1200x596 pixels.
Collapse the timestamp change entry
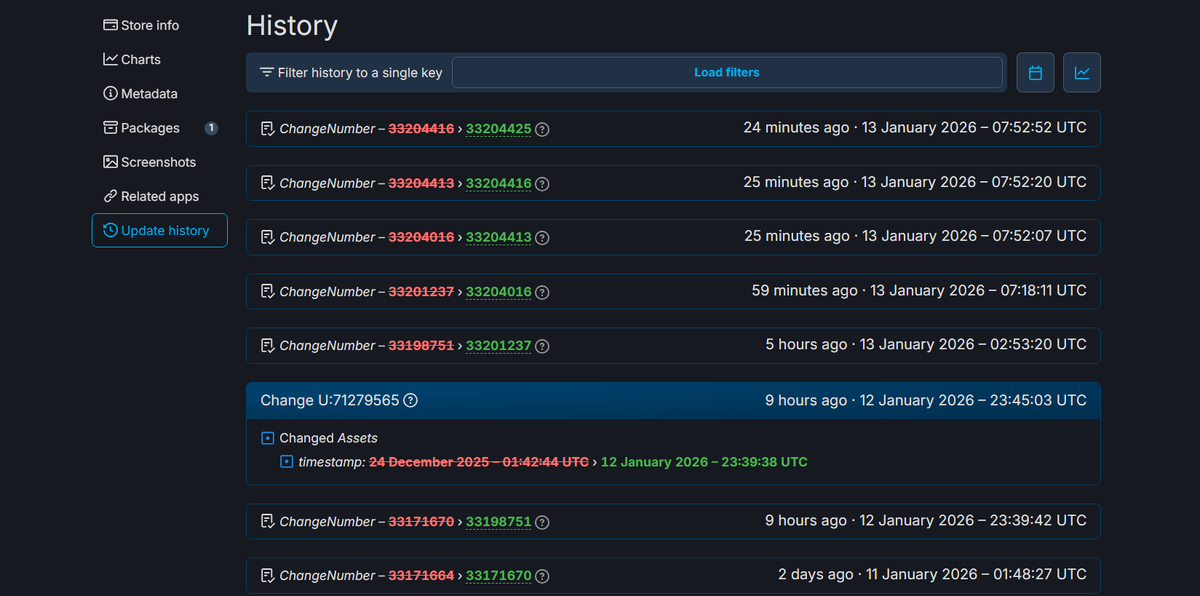(x=287, y=462)
